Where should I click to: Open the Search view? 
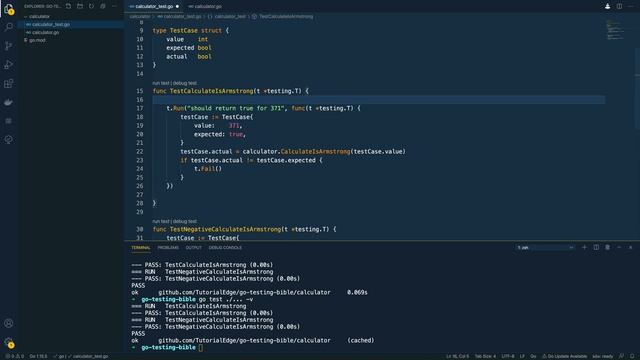[x=9, y=27]
